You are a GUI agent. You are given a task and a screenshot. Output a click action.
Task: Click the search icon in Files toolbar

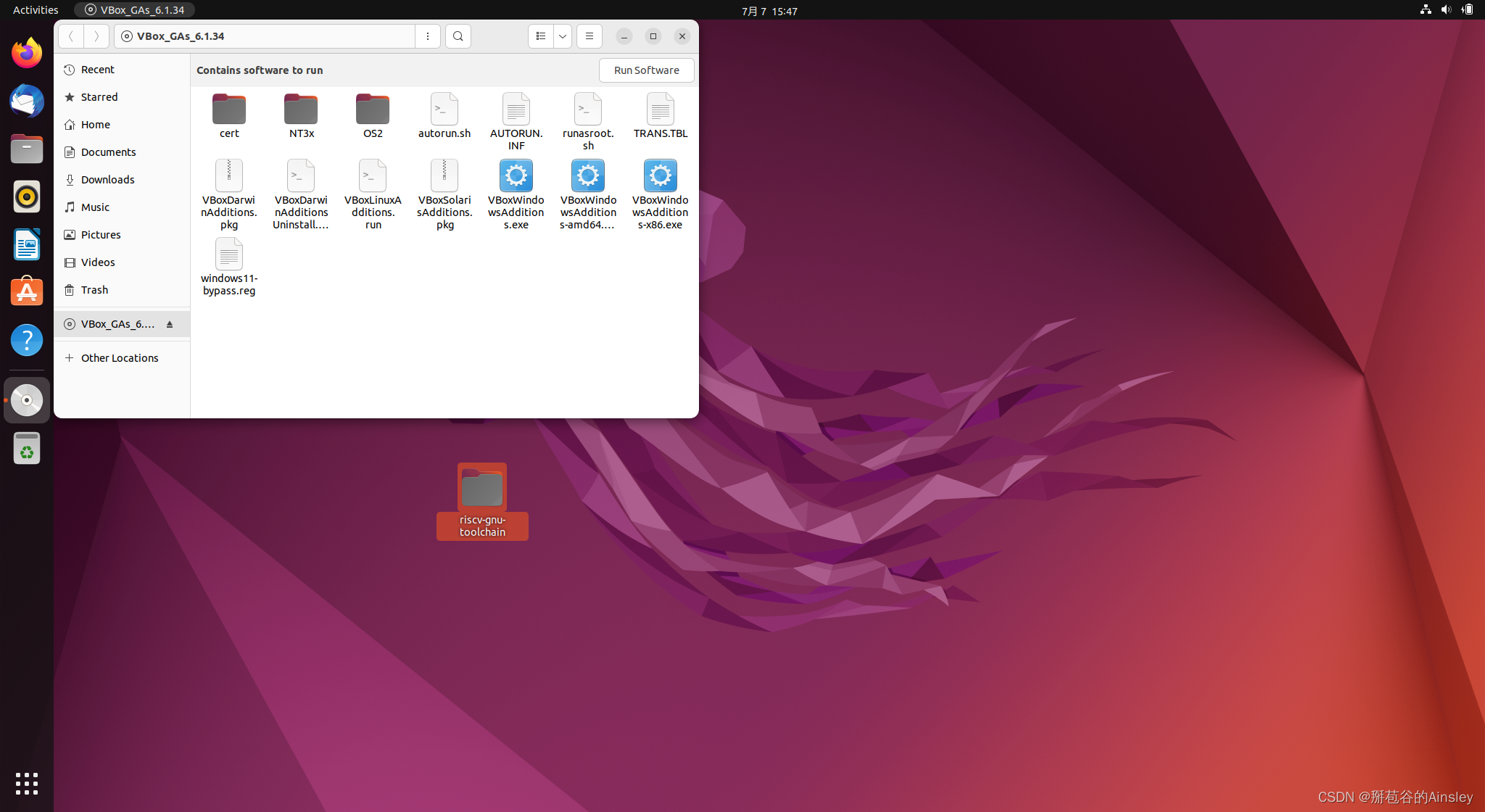(x=458, y=36)
